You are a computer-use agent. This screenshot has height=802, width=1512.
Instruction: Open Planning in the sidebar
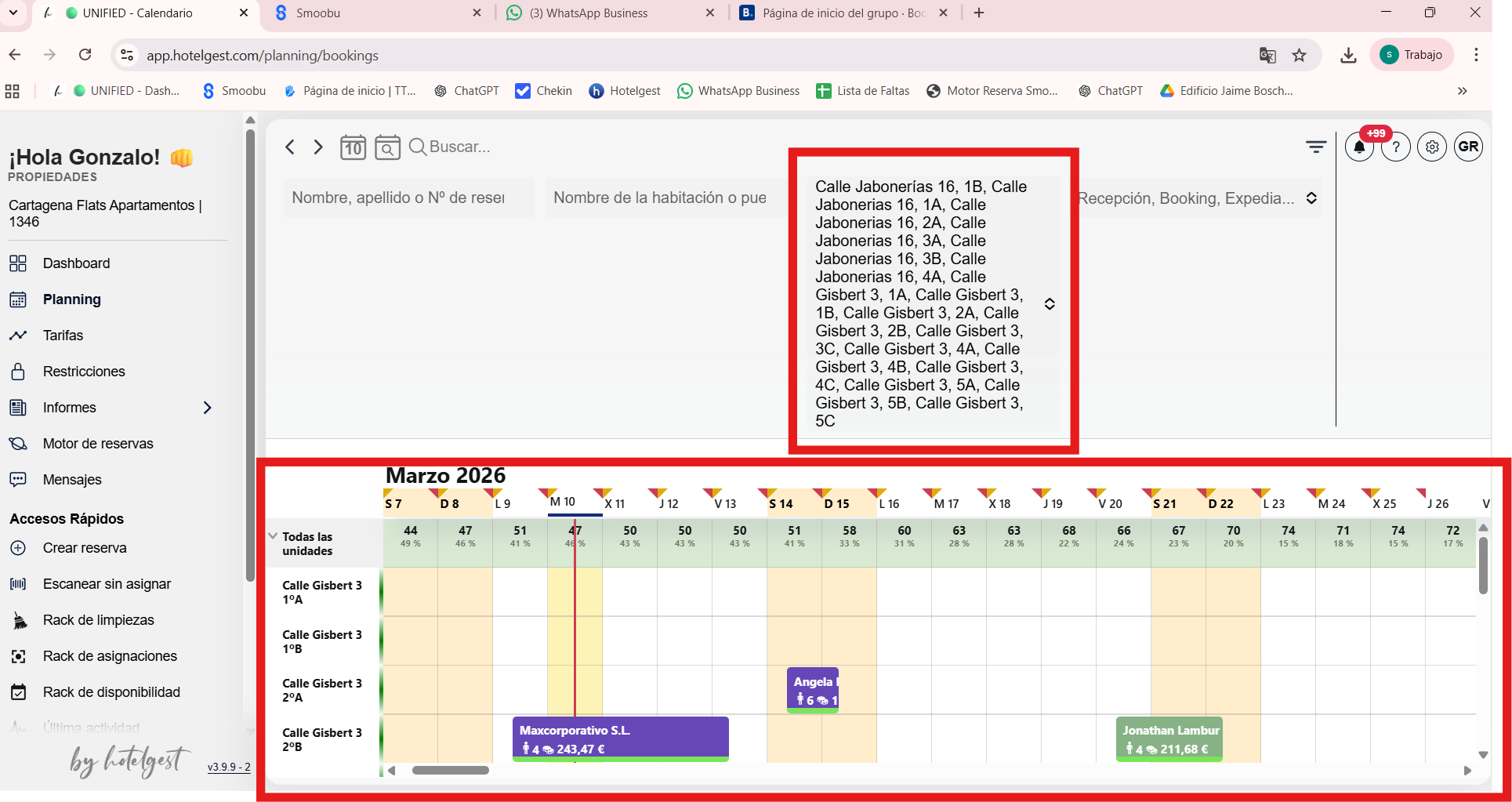[71, 299]
